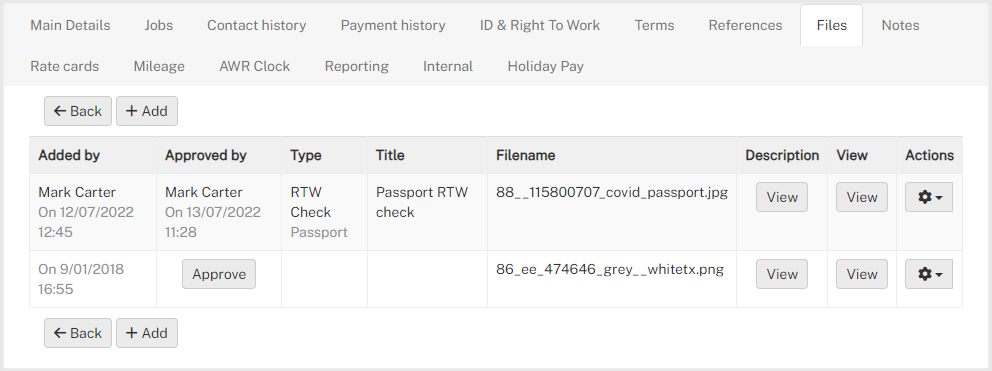
Task: Go to Payment history tab
Action: 393,25
